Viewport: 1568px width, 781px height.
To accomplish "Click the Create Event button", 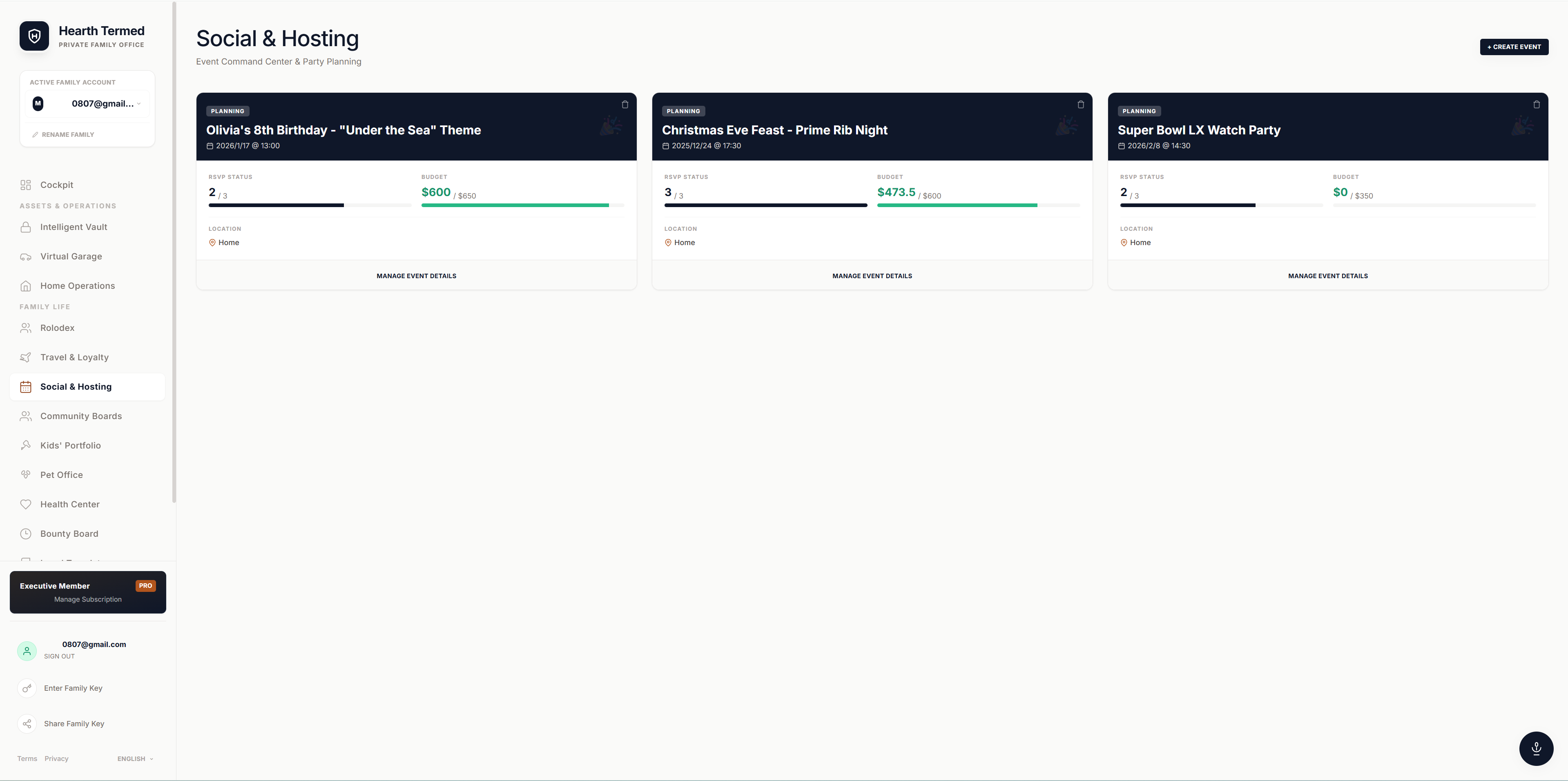I will pyautogui.click(x=1513, y=47).
